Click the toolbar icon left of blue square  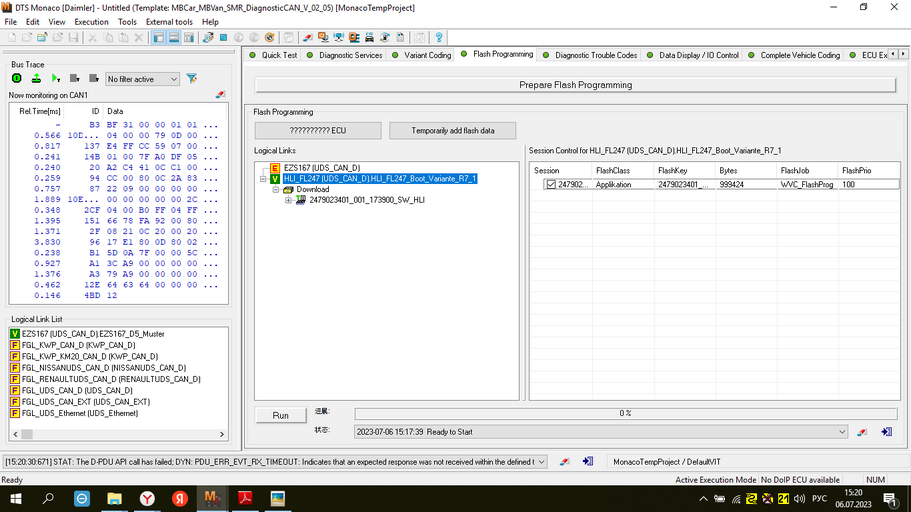[208, 38]
